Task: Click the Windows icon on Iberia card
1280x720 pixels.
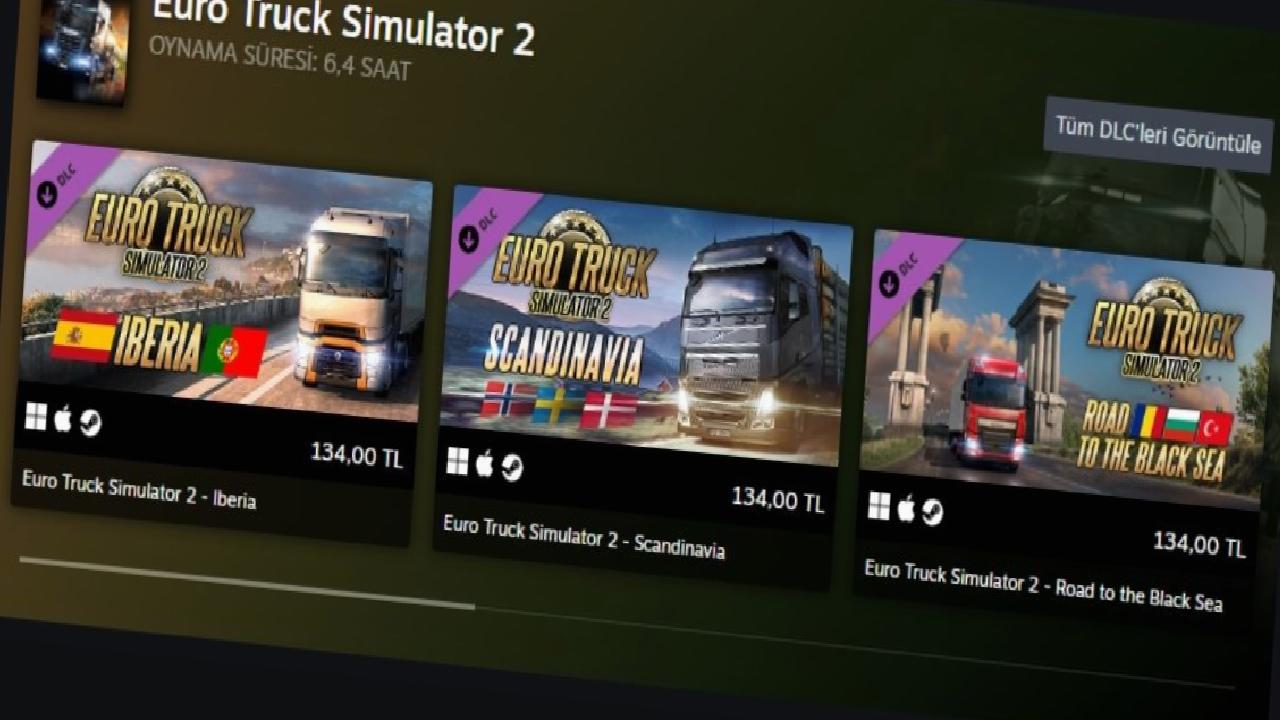Action: click(36, 418)
